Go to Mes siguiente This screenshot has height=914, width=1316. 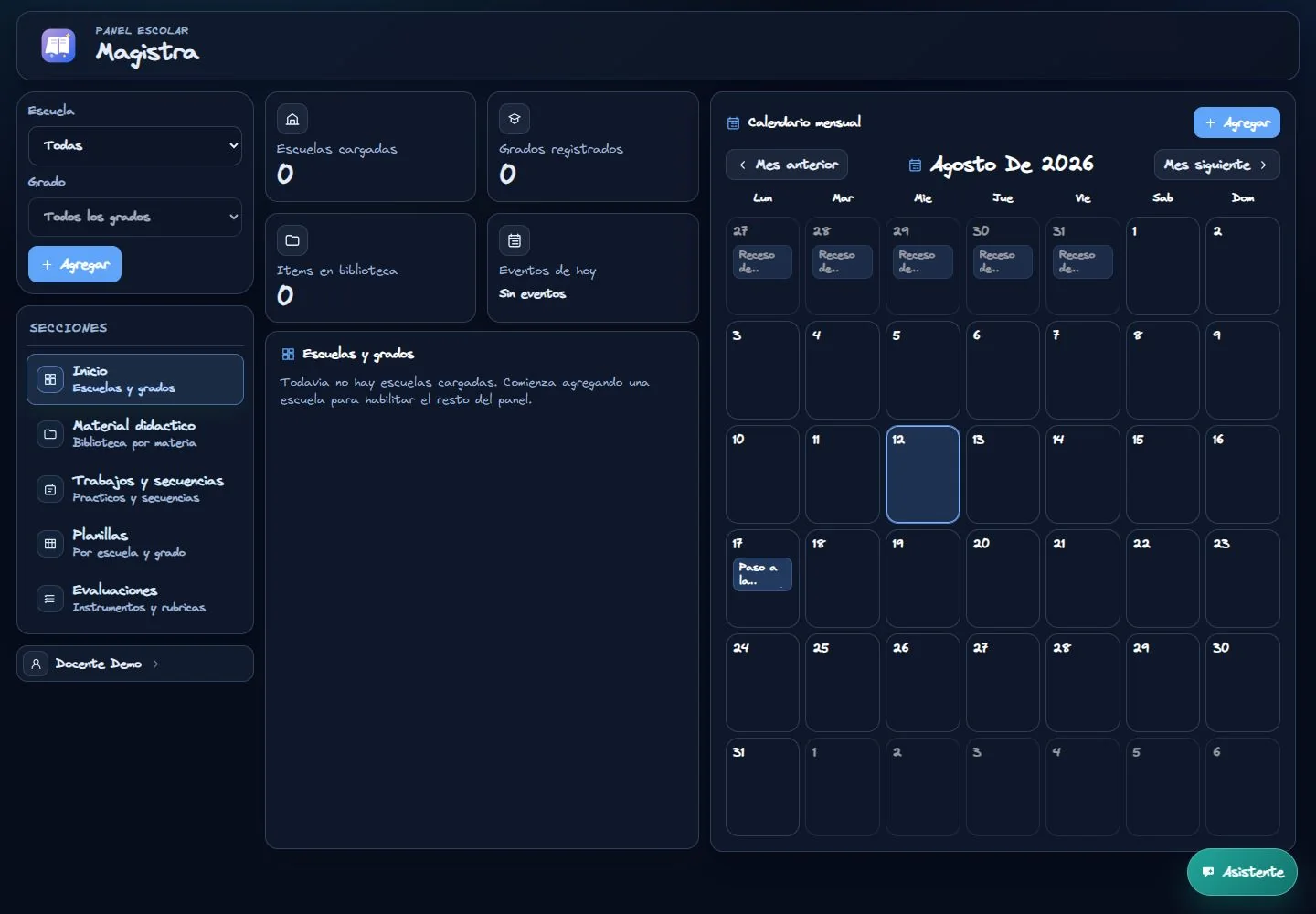click(1217, 165)
